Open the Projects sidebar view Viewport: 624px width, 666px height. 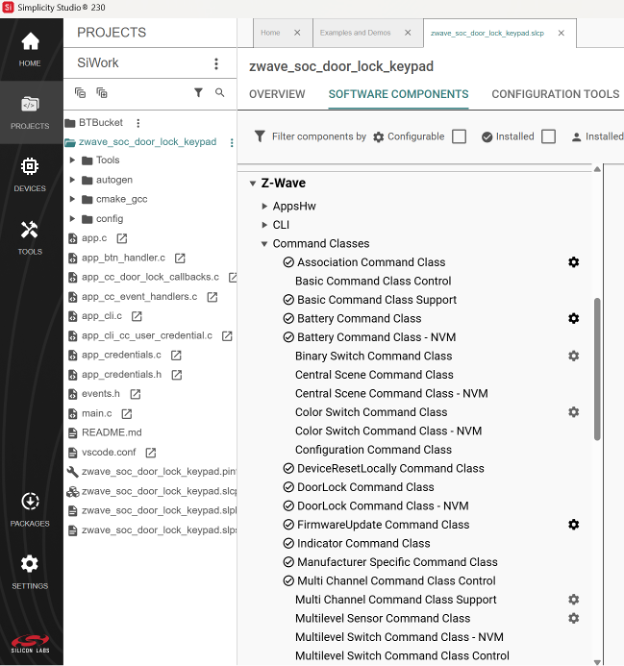tap(30, 112)
